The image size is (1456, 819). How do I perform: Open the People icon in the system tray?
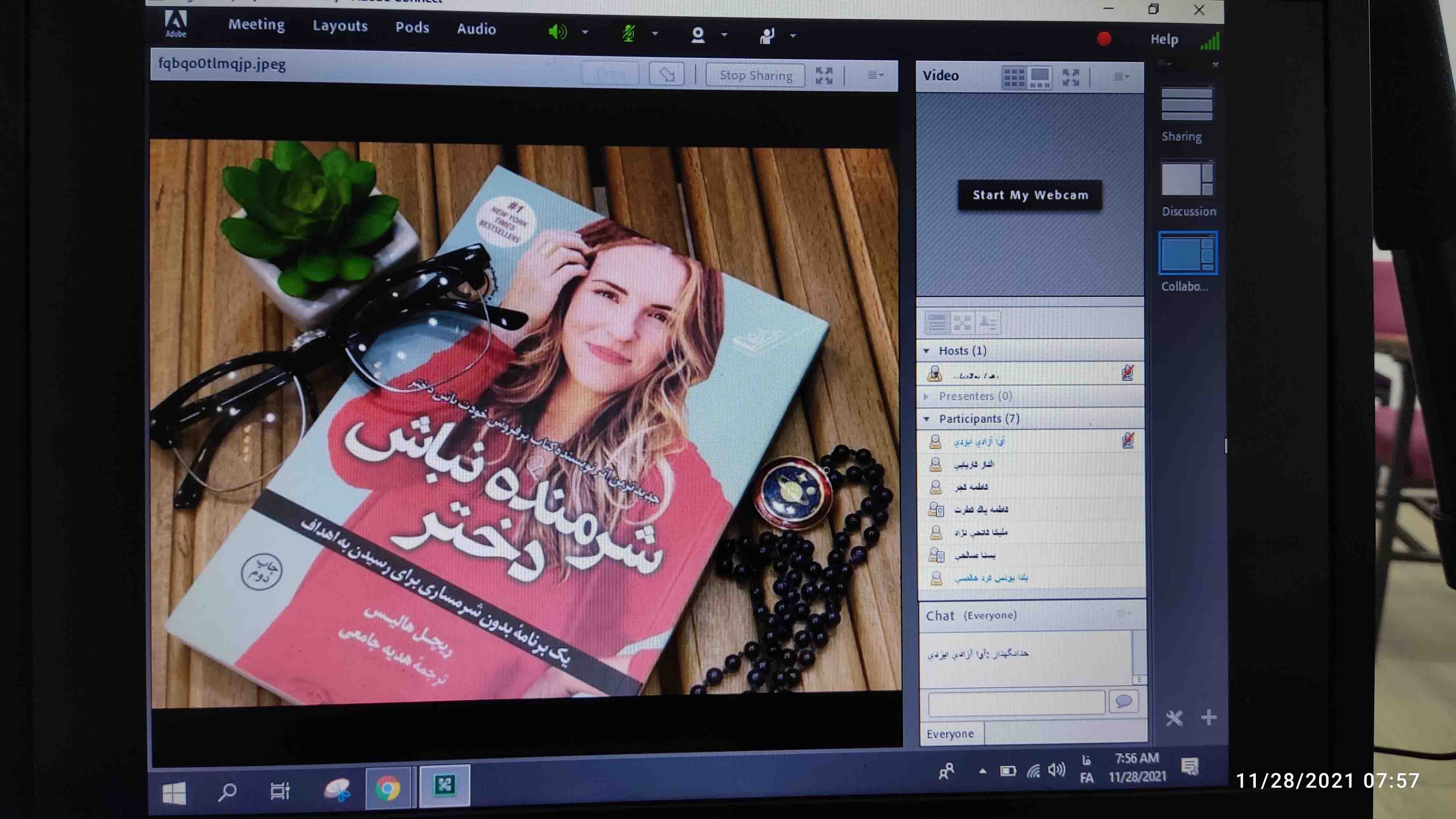pos(946,772)
